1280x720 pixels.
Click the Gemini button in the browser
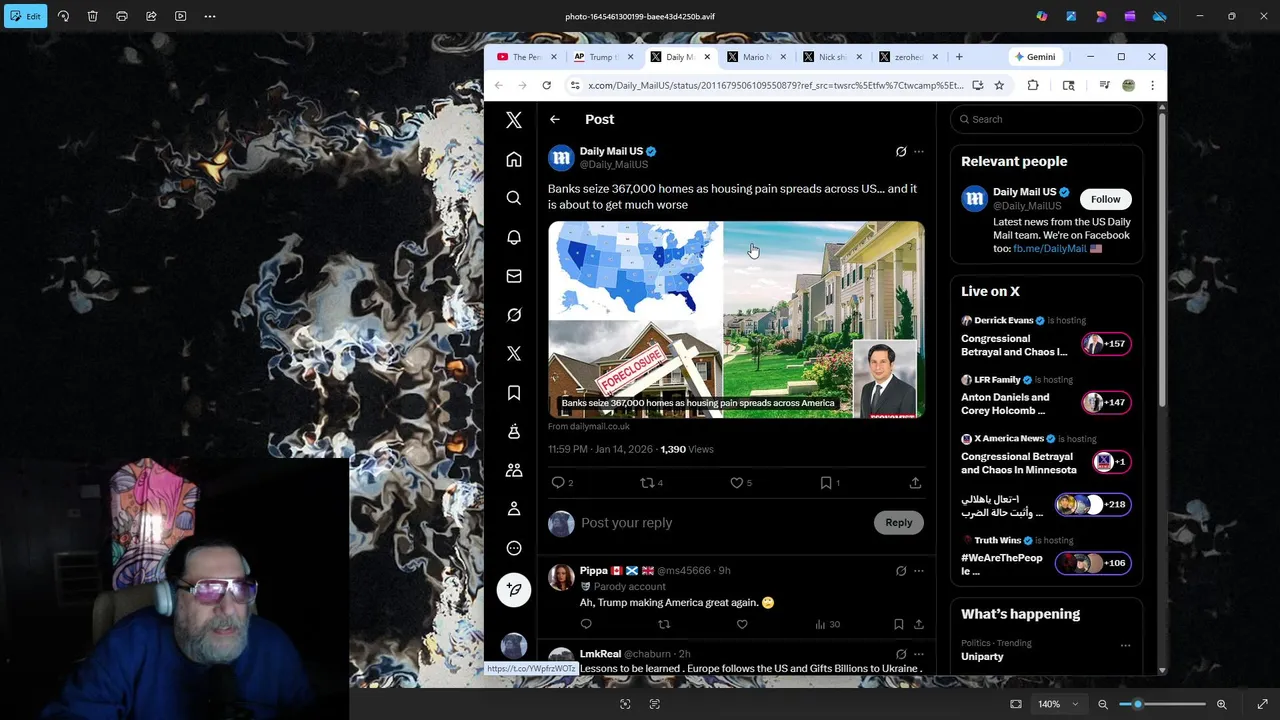pos(1034,57)
